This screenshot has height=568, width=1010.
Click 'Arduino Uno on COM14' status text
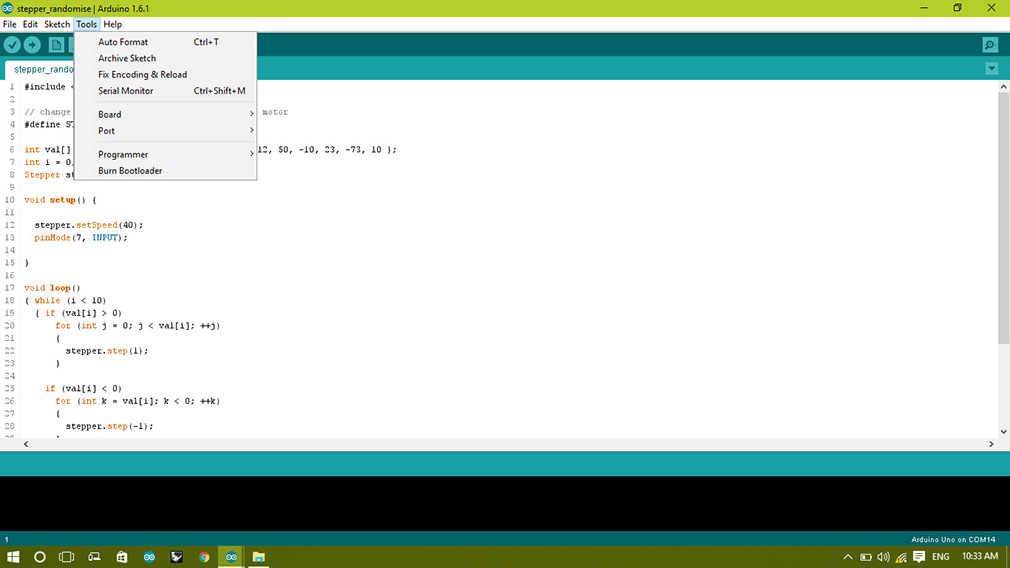953,540
